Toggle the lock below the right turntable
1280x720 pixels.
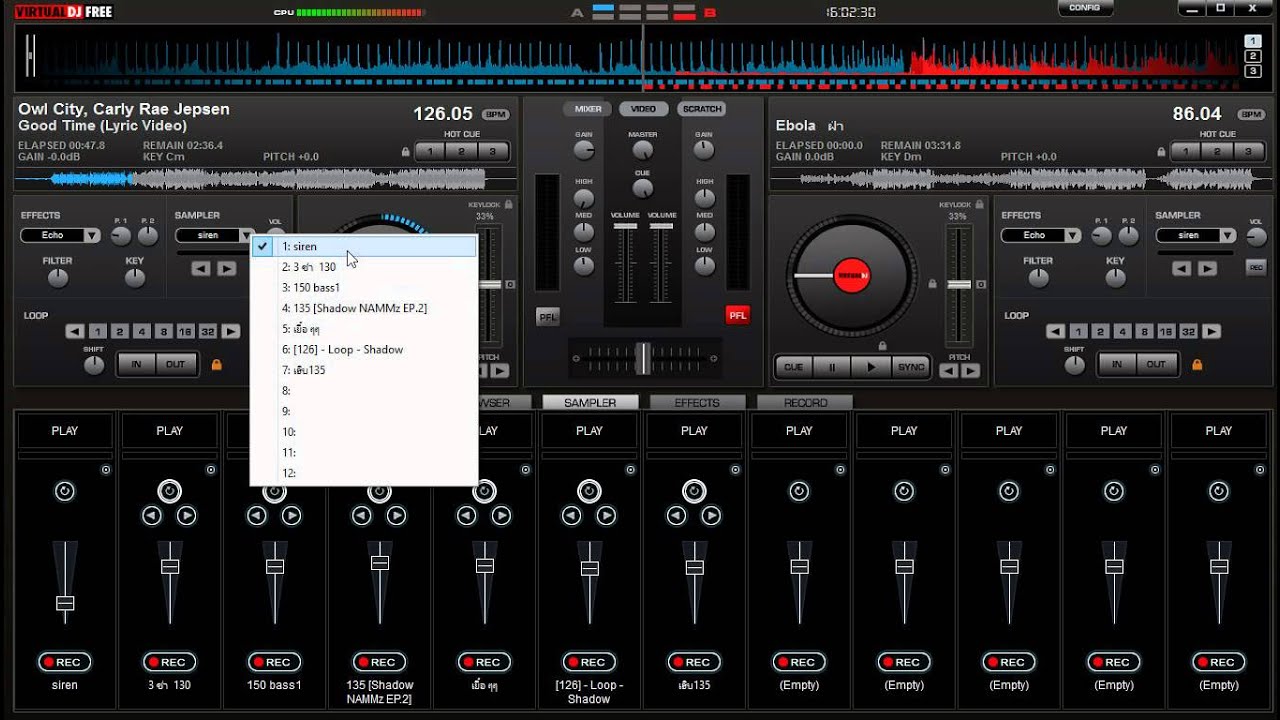(x=882, y=346)
